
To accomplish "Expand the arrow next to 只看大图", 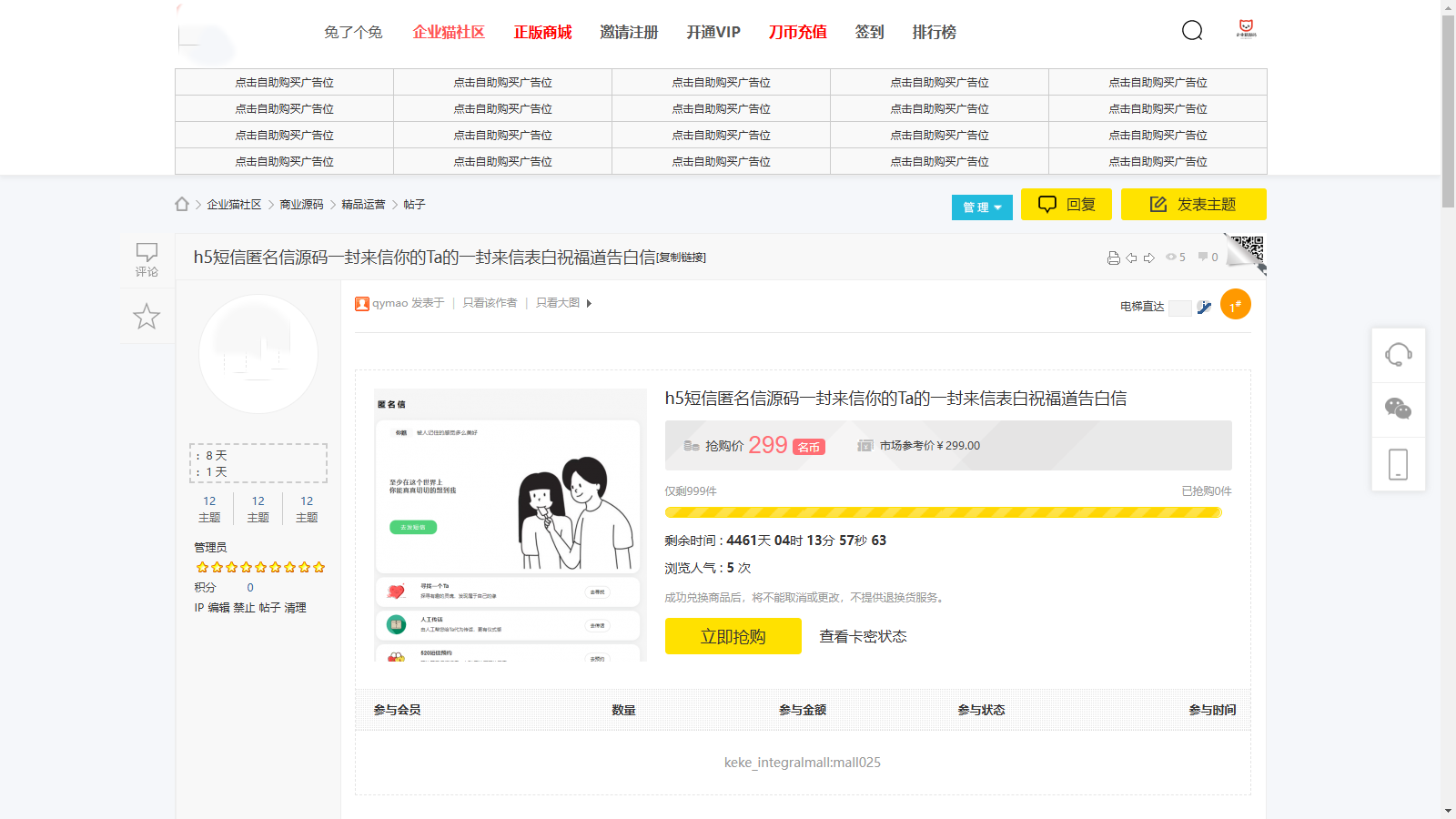I will (x=588, y=303).
